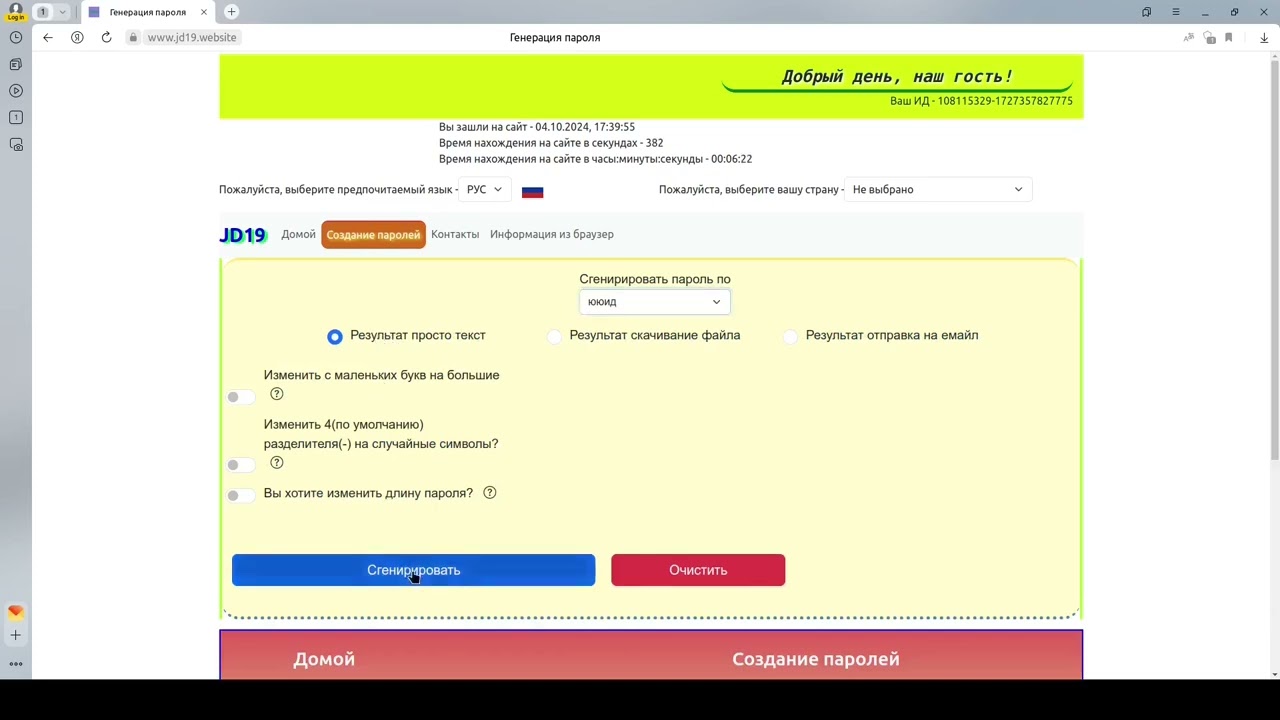The height and width of the screenshot is (720, 1280).
Task: Expand the Не выбрано country dropdown
Action: (938, 189)
